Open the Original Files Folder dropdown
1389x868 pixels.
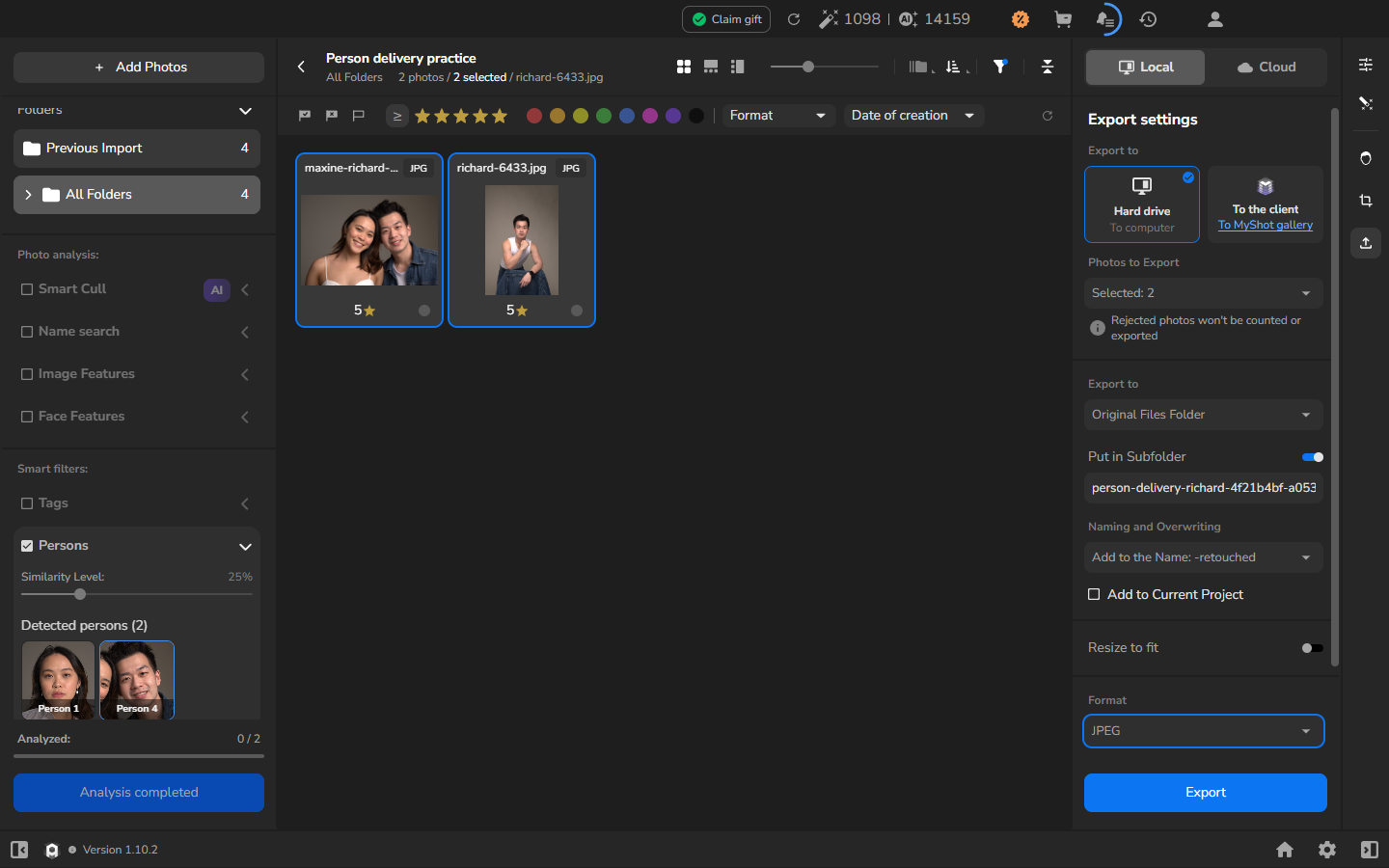(1204, 415)
